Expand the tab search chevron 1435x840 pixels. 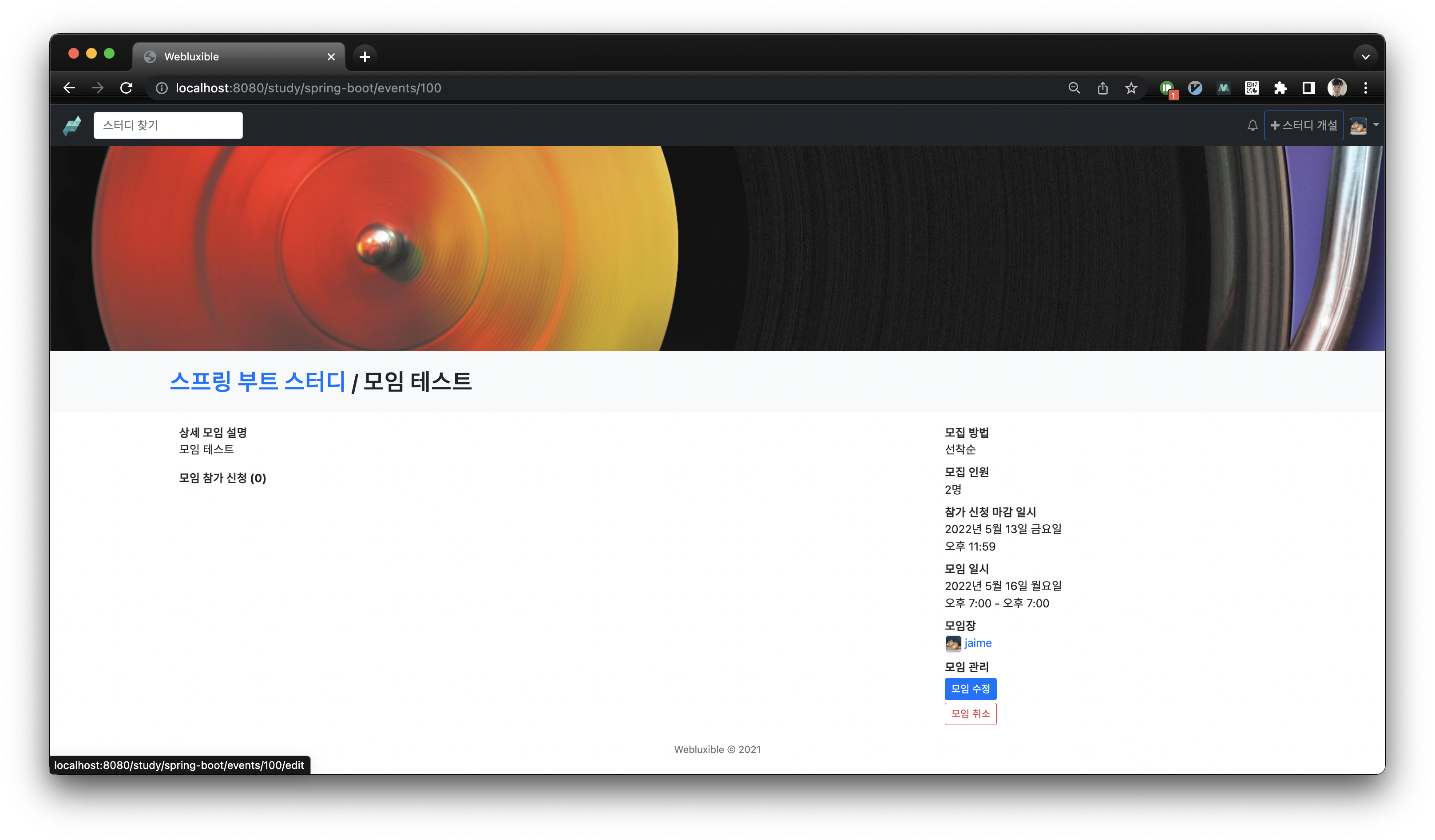click(x=1365, y=56)
